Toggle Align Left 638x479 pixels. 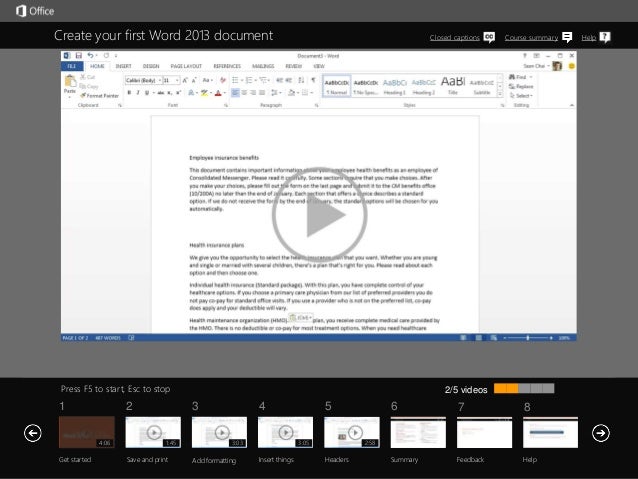click(x=235, y=93)
